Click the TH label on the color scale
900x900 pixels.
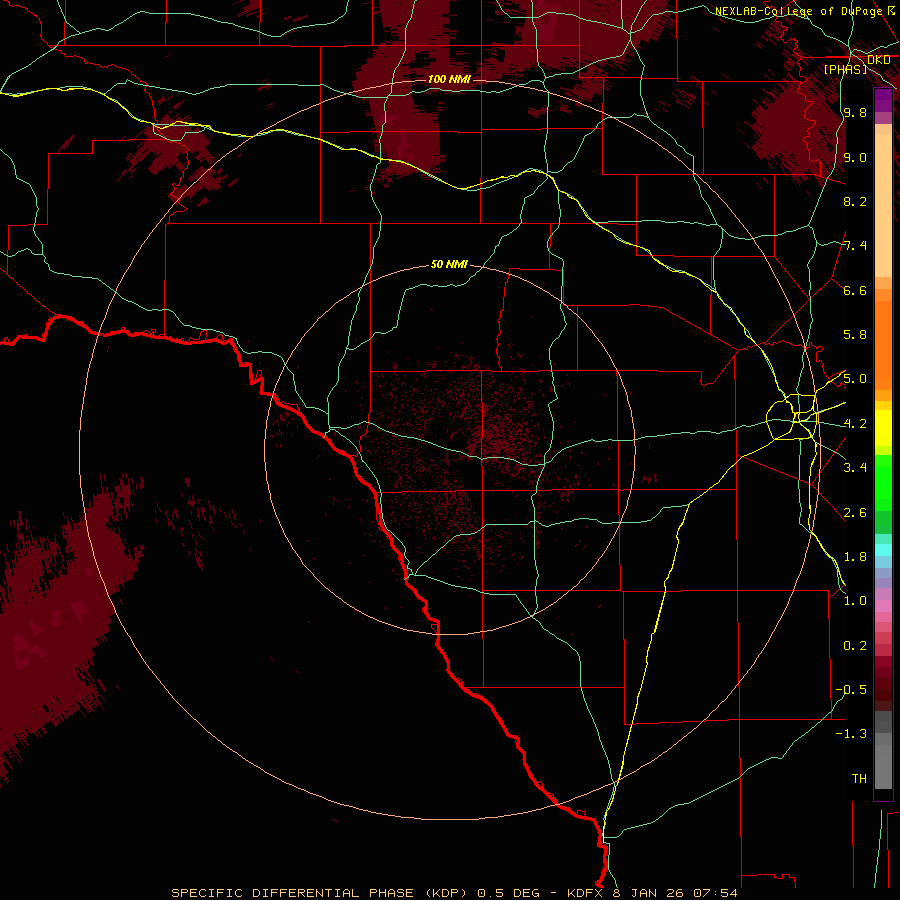click(x=859, y=779)
